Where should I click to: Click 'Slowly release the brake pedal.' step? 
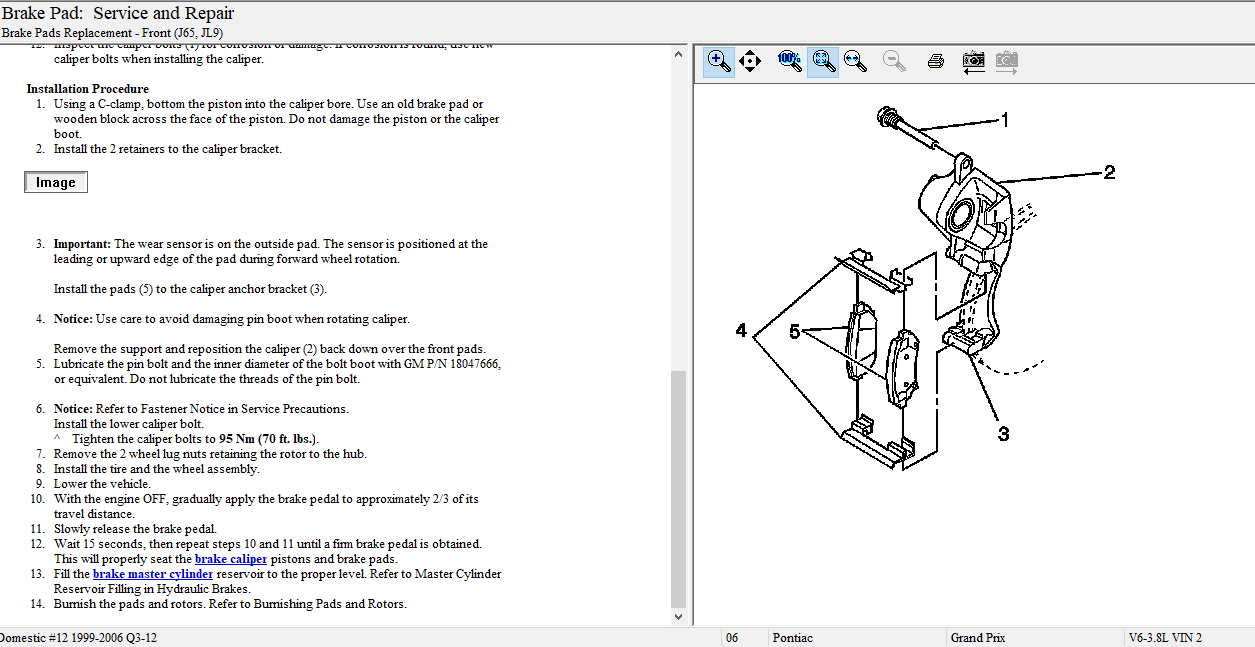pos(135,529)
